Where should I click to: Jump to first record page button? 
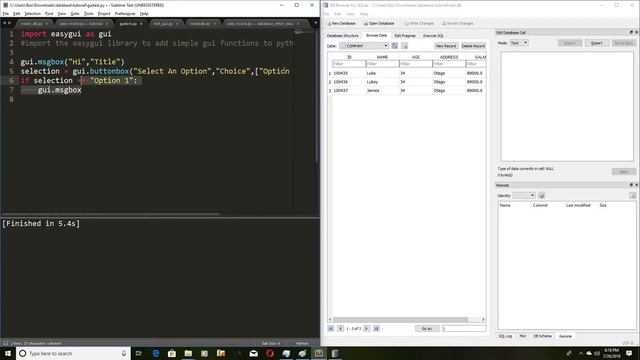point(331,329)
